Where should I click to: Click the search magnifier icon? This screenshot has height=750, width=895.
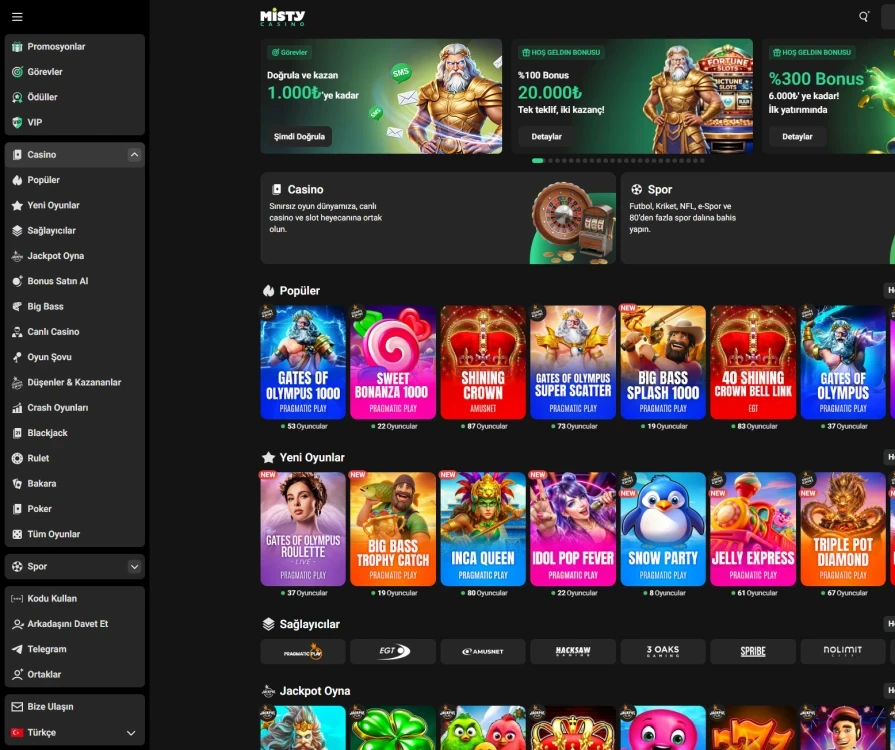coord(864,17)
